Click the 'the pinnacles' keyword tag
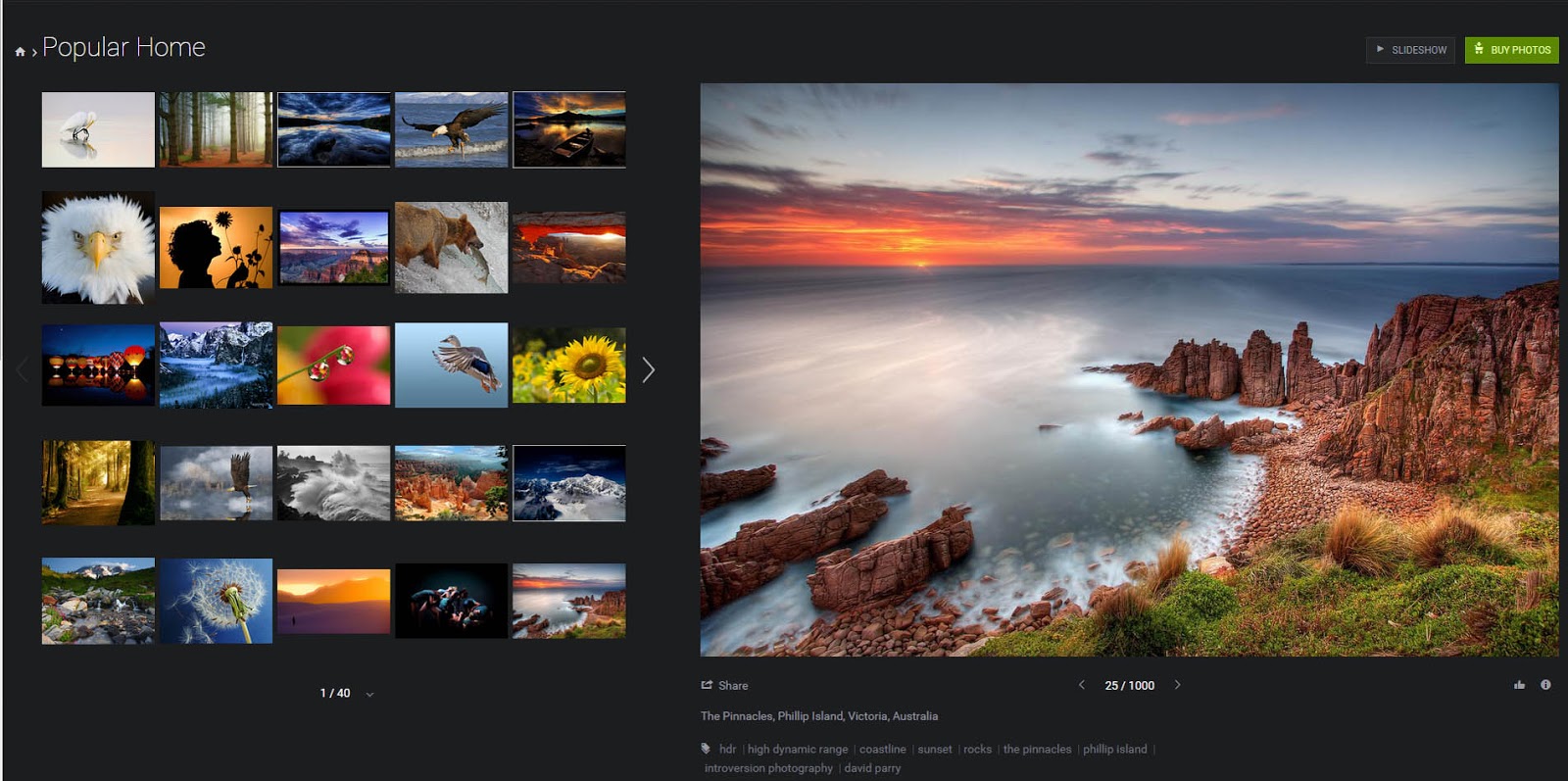Image resolution: width=1568 pixels, height=781 pixels. click(1037, 749)
